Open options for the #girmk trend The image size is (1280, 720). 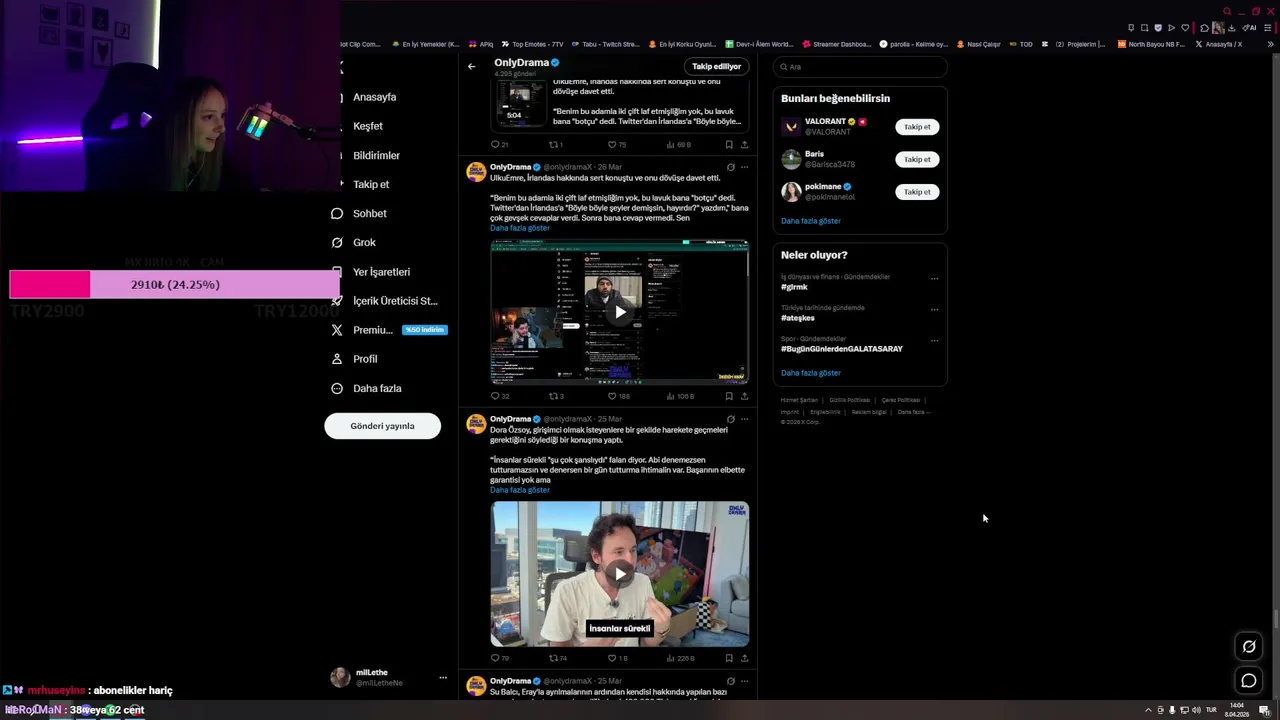(x=934, y=279)
